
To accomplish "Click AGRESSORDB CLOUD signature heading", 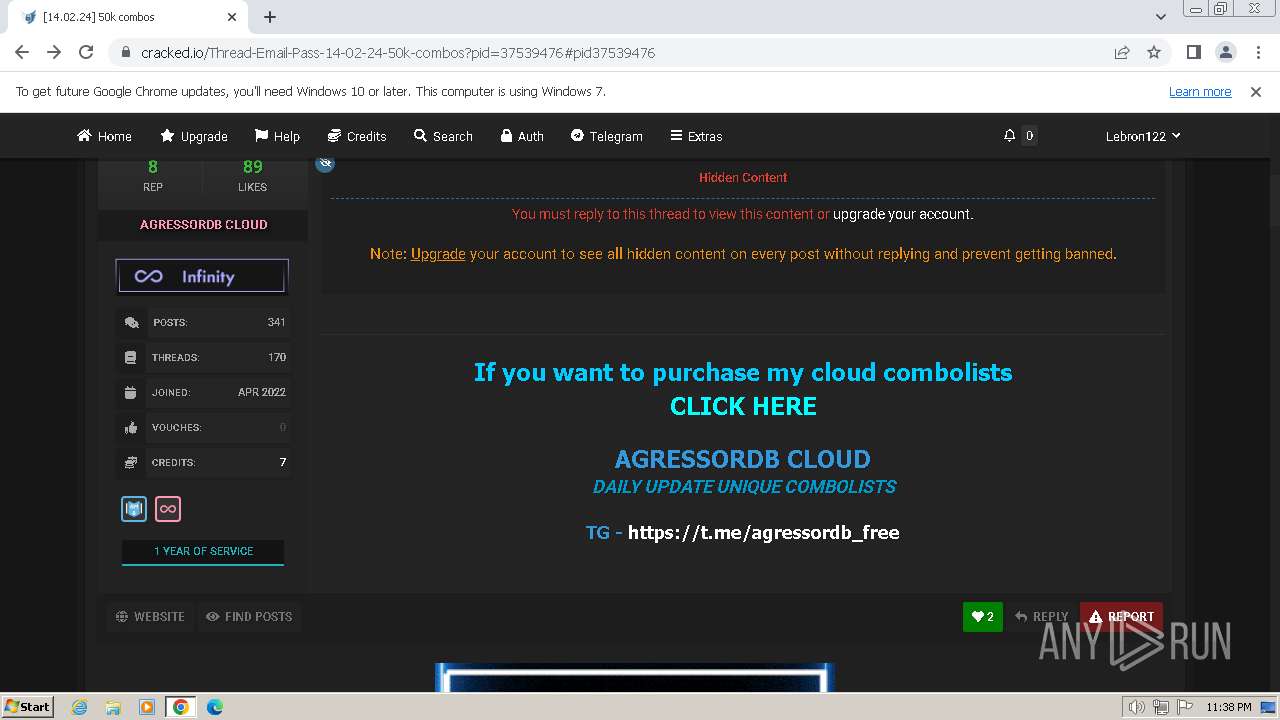I will (x=743, y=459).
